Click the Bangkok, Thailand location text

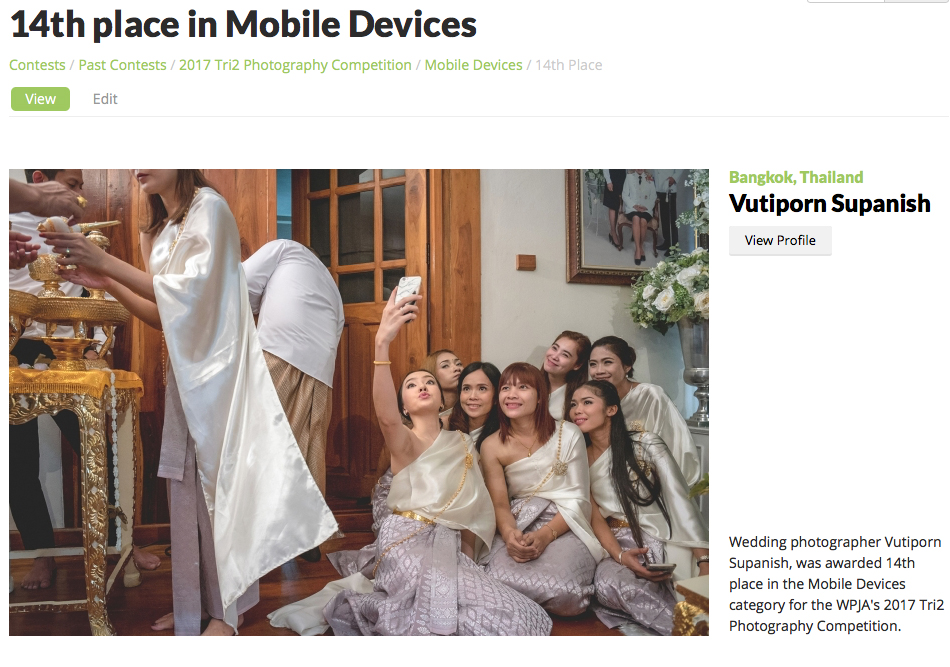pyautogui.click(x=796, y=177)
